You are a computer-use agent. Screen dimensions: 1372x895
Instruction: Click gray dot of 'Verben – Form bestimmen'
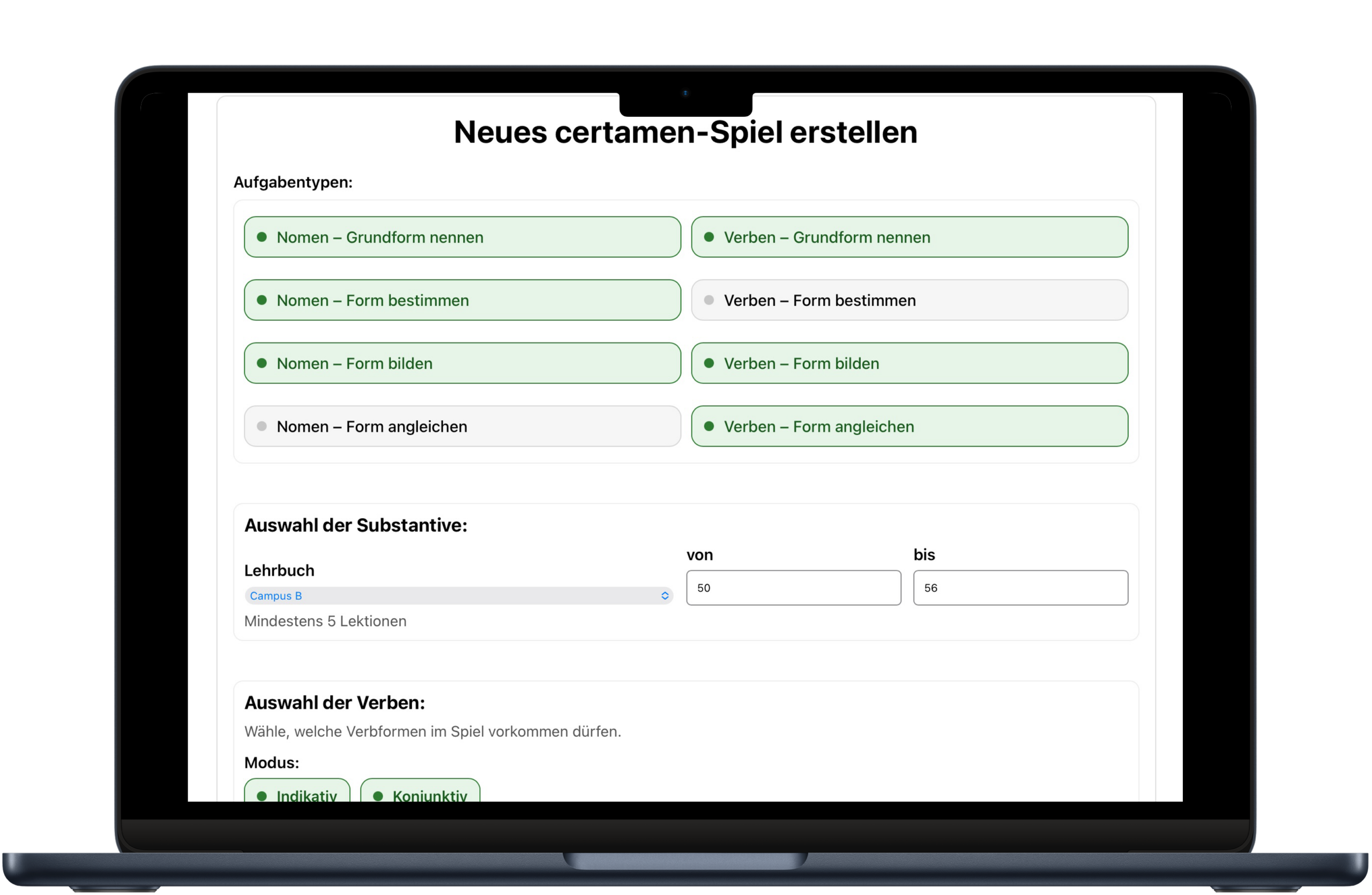(709, 300)
